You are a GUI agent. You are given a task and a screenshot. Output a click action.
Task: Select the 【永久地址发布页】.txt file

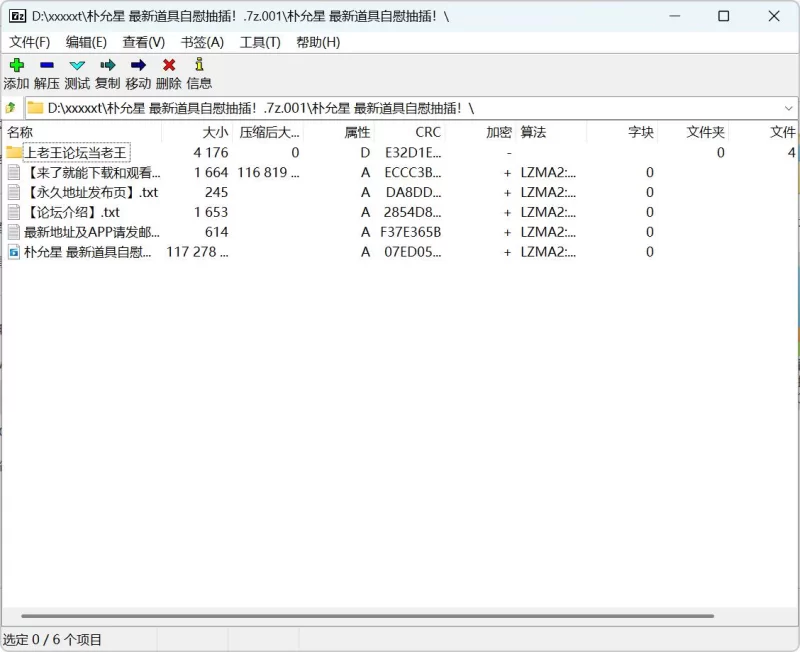point(91,192)
